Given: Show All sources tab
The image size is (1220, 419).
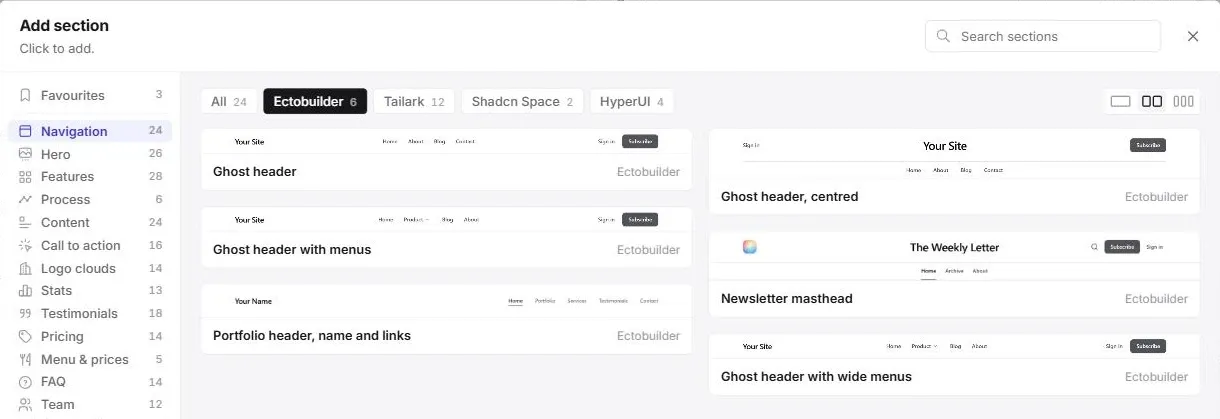Looking at the screenshot, I should coord(229,102).
